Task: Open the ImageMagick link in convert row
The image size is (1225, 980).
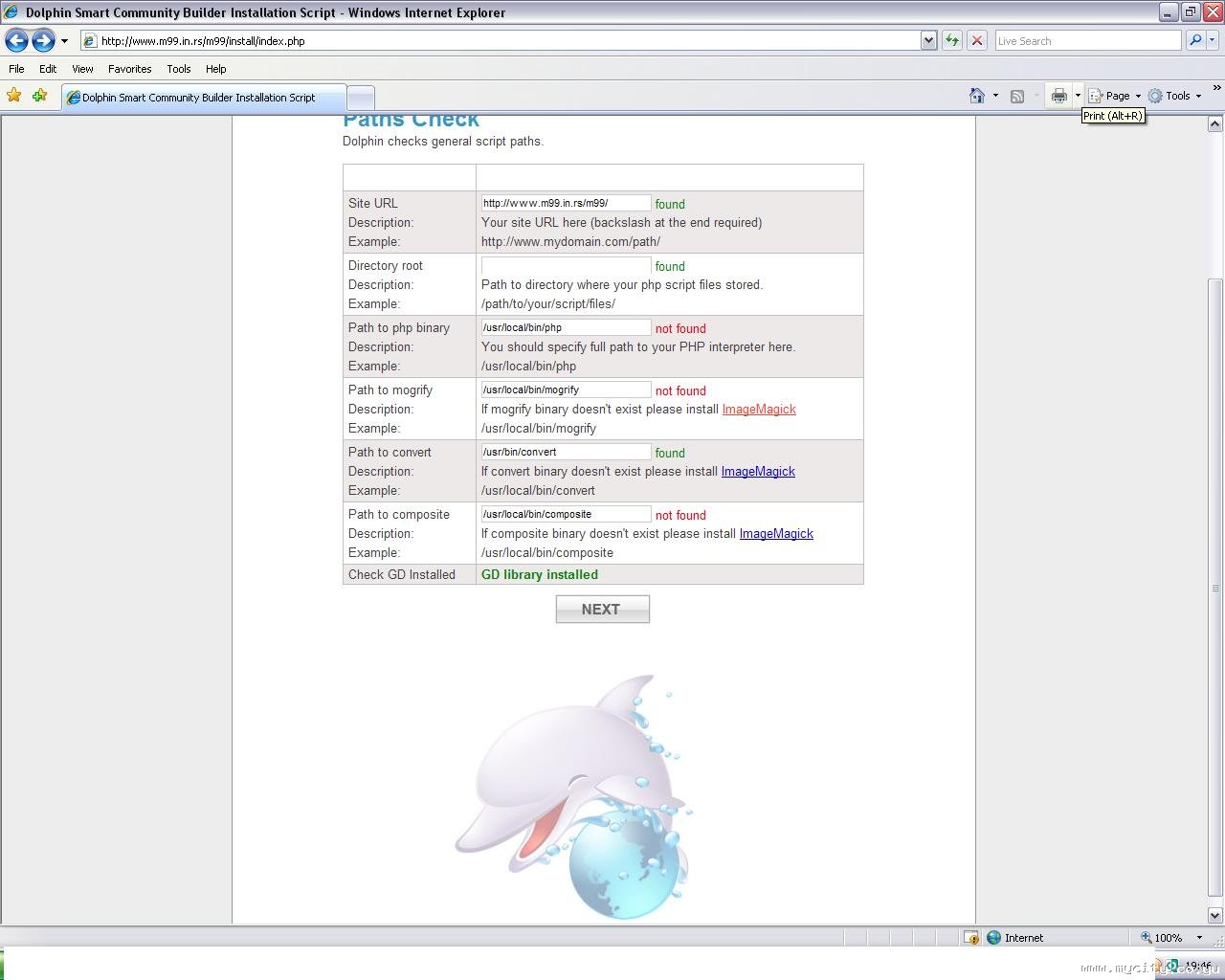Action: [758, 472]
